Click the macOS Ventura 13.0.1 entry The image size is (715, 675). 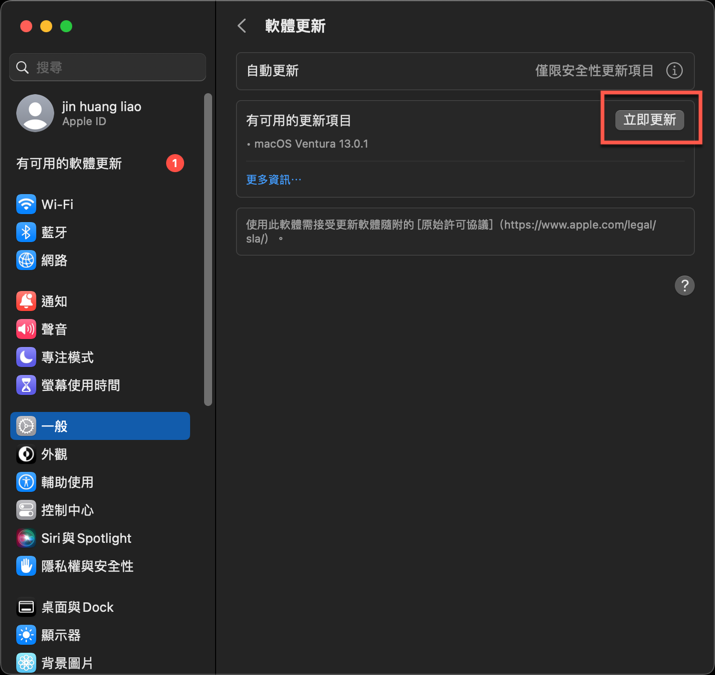tap(311, 144)
